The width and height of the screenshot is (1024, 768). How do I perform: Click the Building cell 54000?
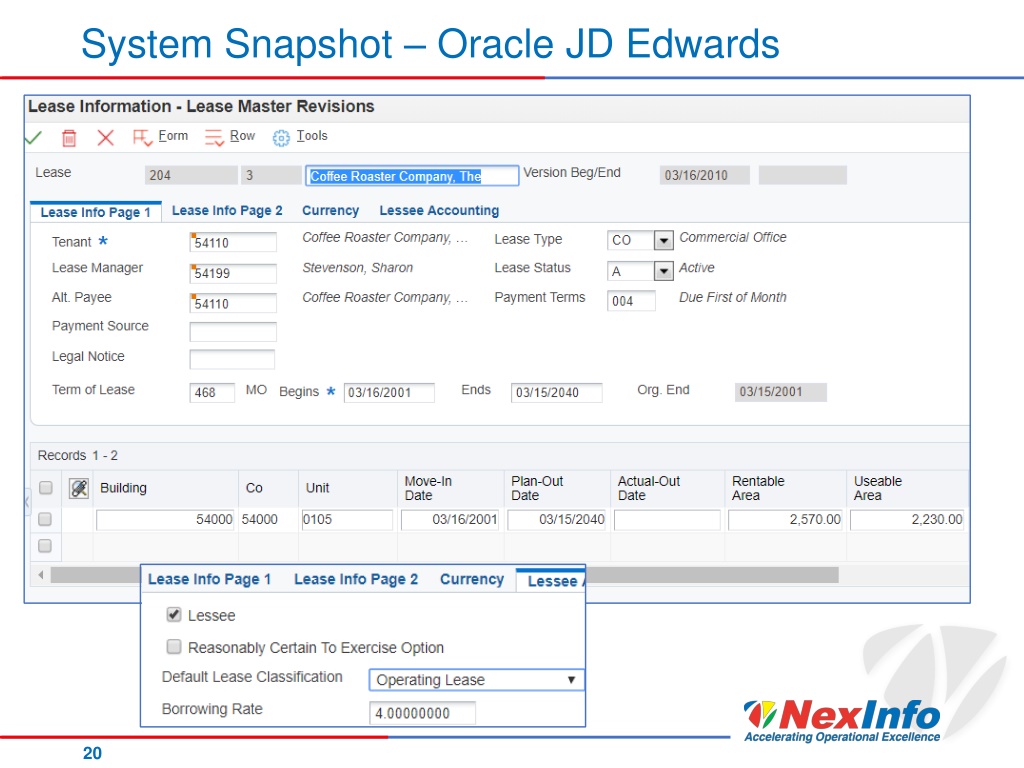(x=165, y=520)
